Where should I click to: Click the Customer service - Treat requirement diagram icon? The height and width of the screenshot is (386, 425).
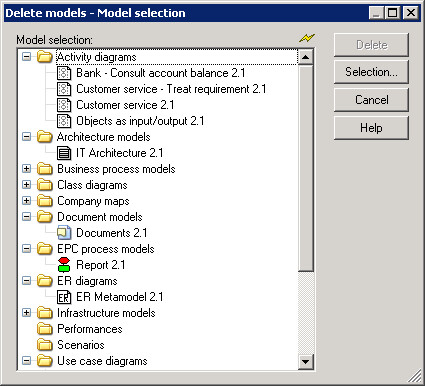[x=64, y=89]
